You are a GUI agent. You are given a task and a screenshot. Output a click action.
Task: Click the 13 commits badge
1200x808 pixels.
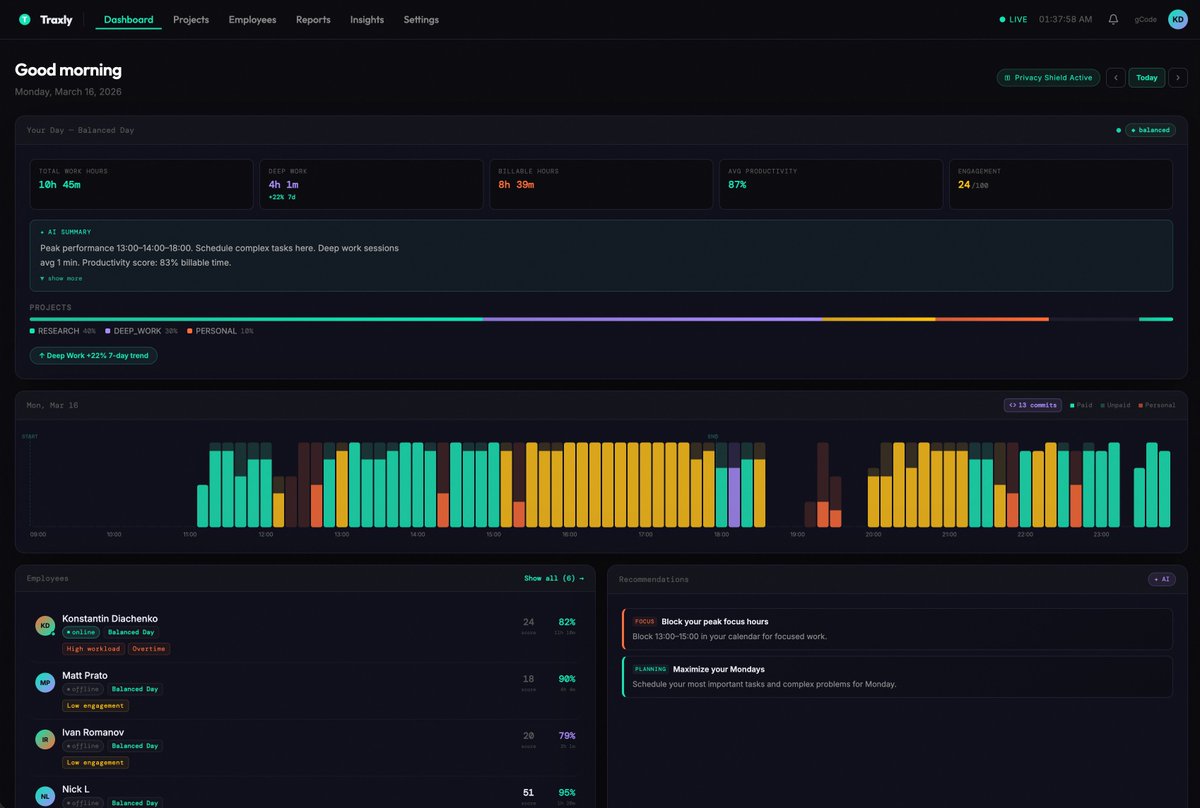tap(1033, 405)
